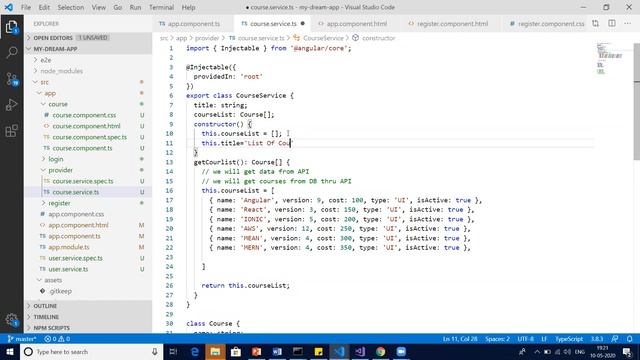
Task: Switch to register.component.html tab
Action: (x=452, y=24)
